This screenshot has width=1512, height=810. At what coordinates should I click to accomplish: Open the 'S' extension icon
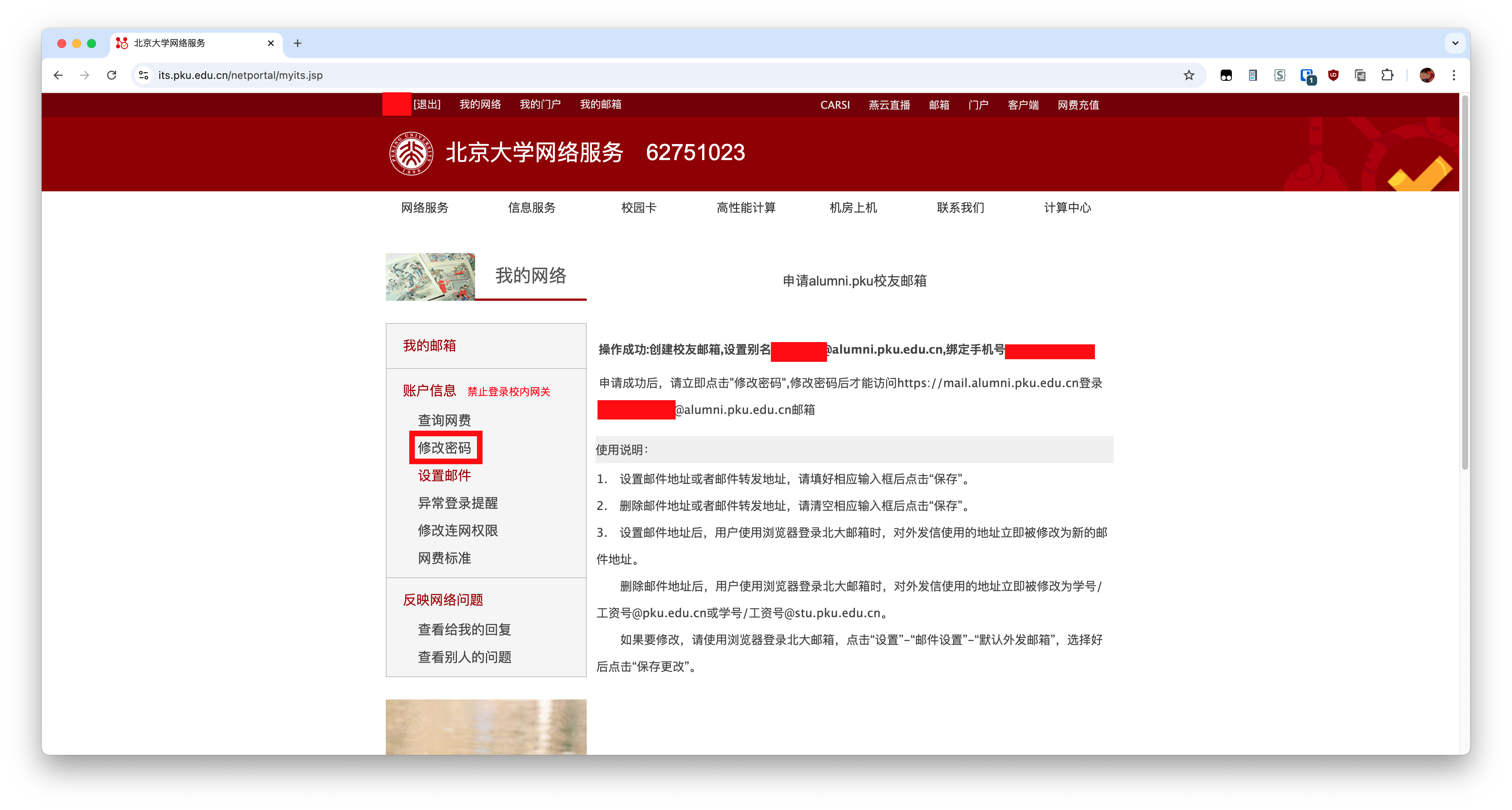coord(1279,75)
